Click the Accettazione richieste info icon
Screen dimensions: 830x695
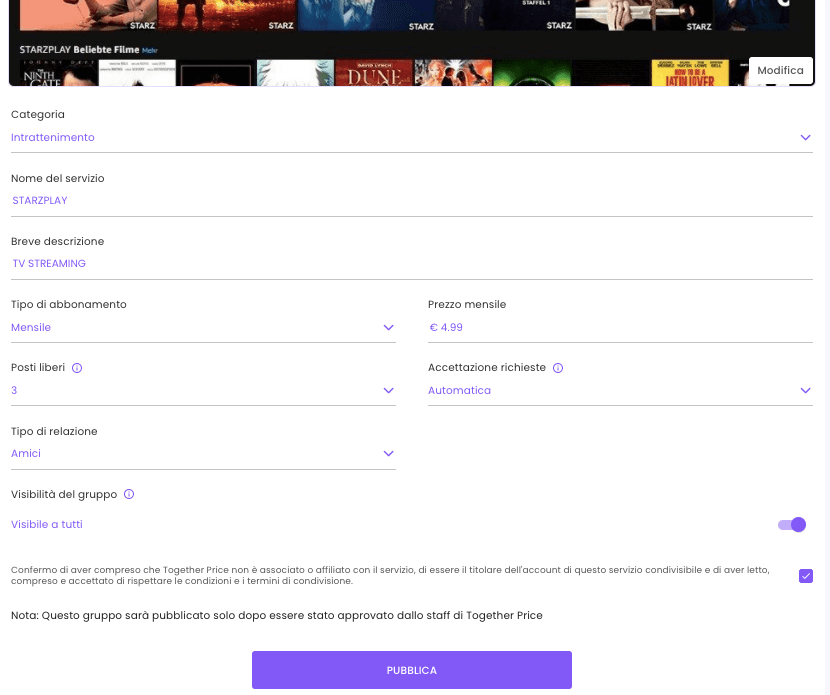(x=558, y=368)
